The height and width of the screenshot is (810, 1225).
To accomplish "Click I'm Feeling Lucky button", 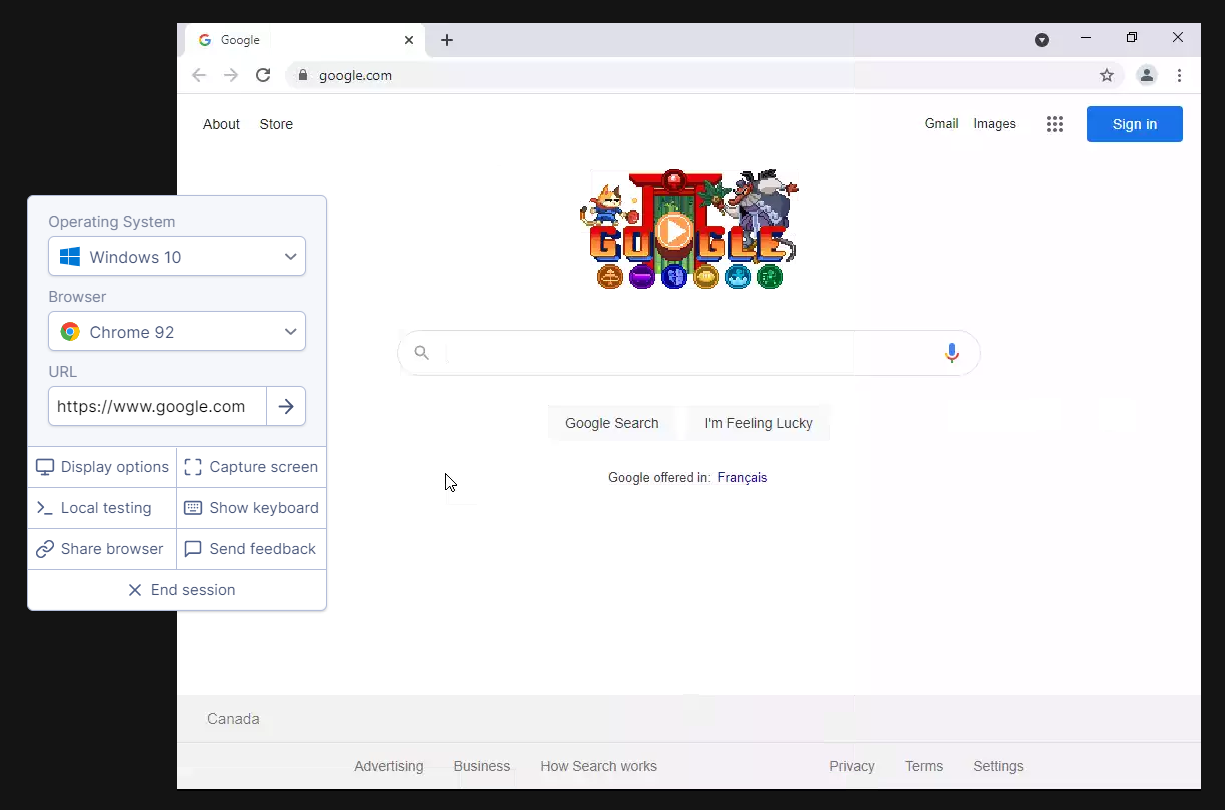I will (759, 423).
